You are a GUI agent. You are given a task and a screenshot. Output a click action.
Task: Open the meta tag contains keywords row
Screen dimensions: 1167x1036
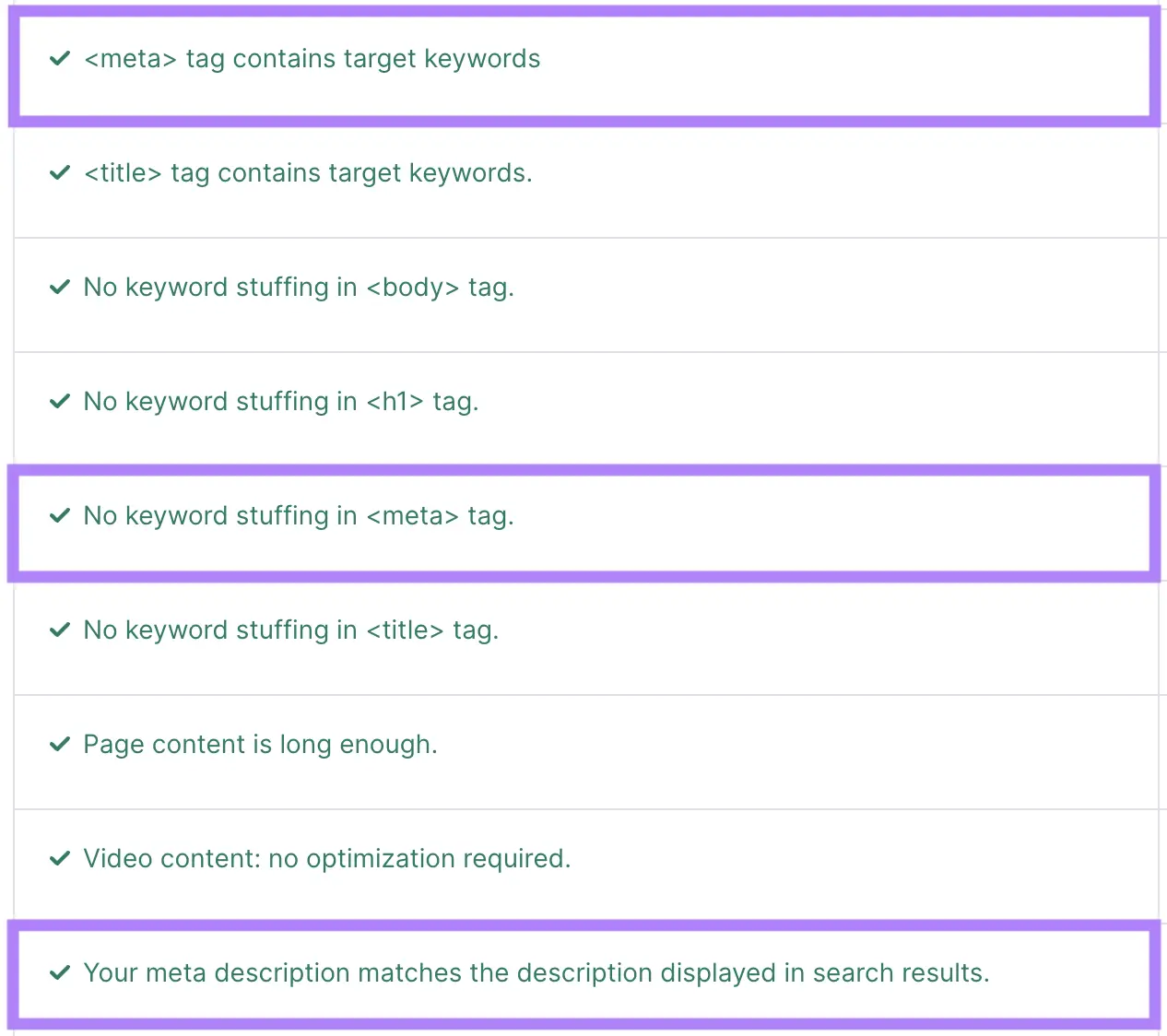pyautogui.click(x=312, y=58)
